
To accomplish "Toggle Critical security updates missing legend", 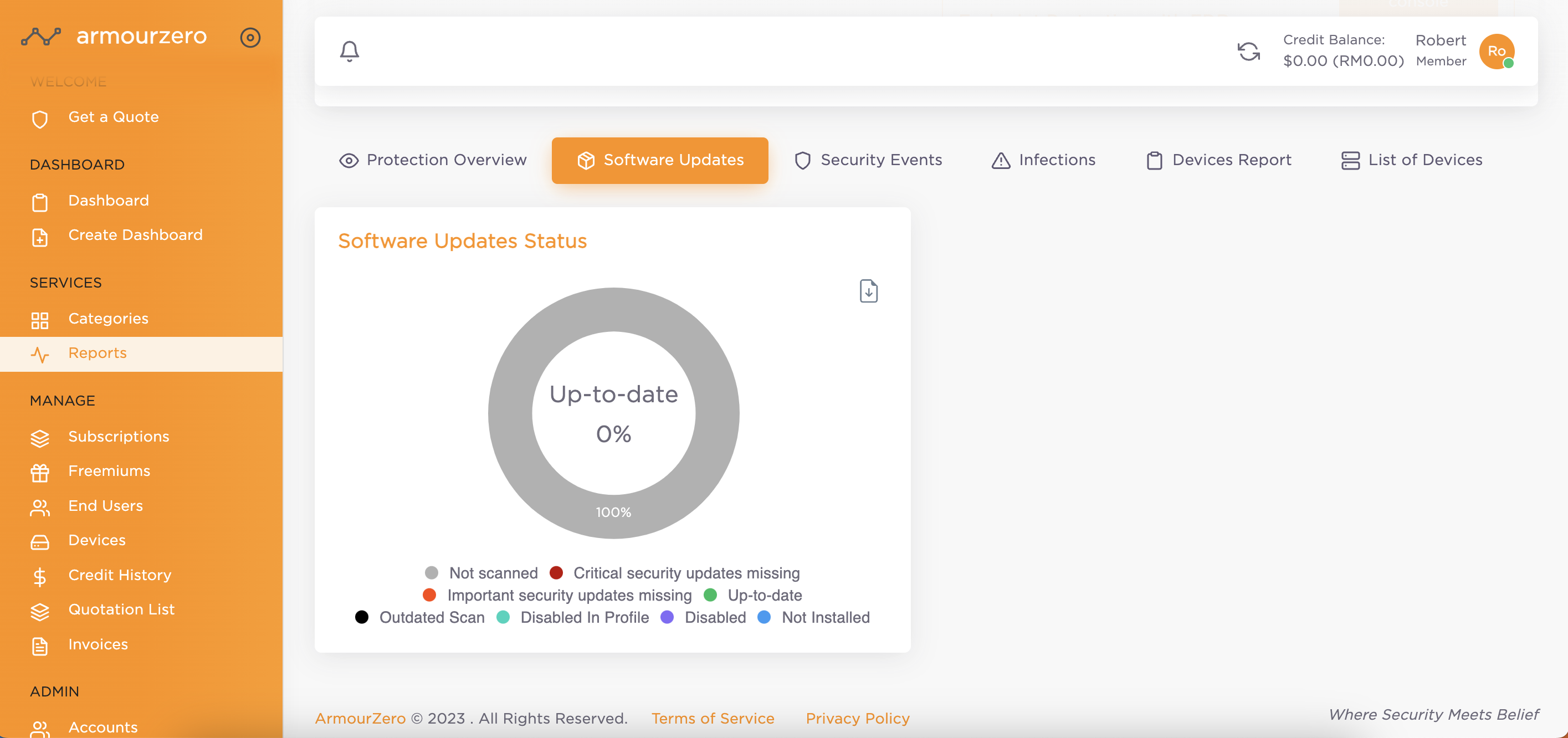I will tap(674, 573).
